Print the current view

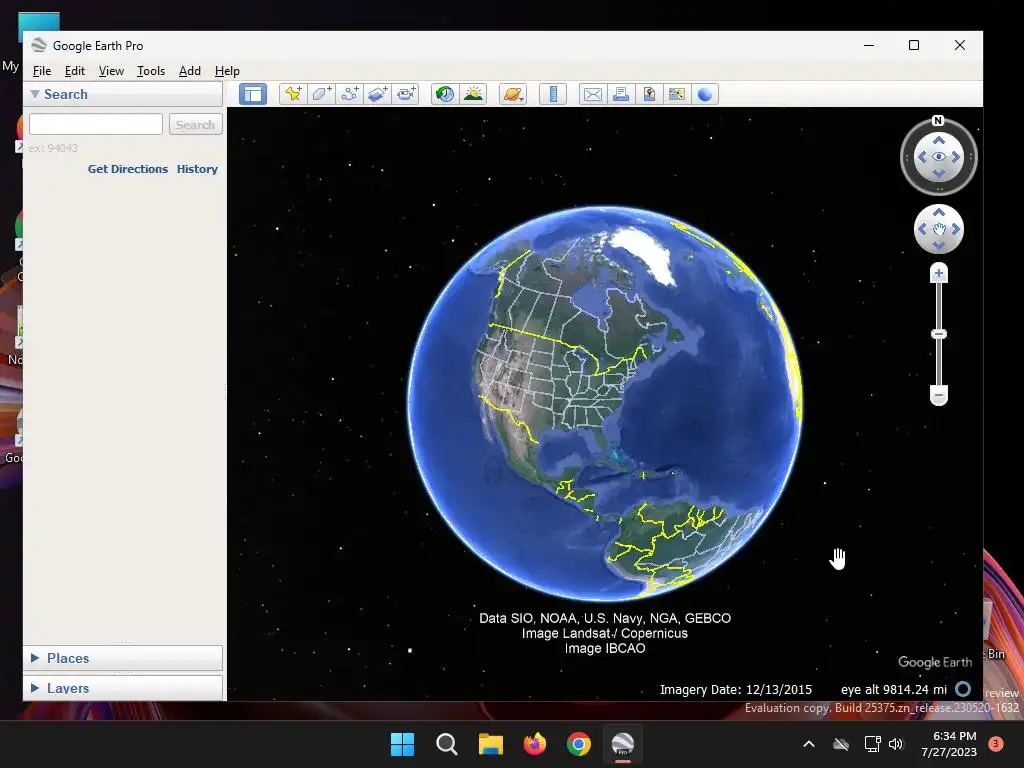[x=620, y=94]
